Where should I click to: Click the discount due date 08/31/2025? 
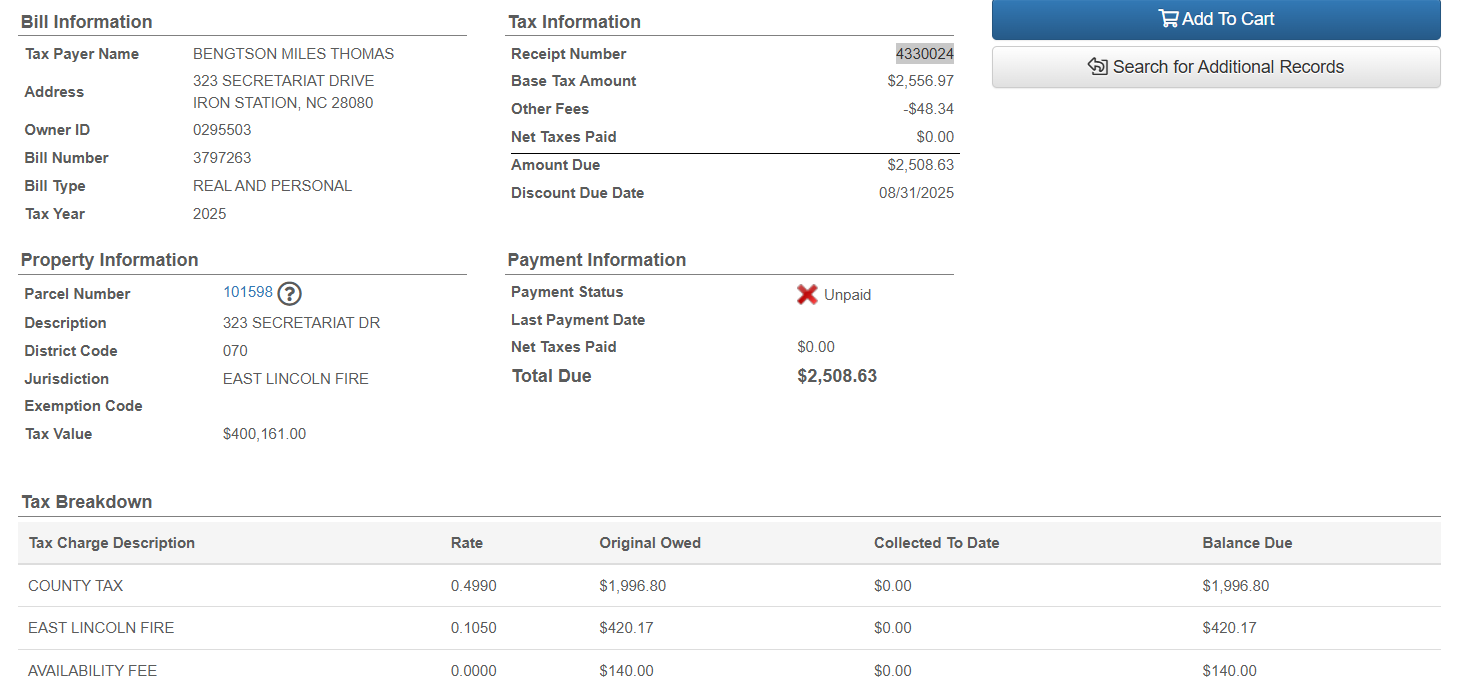point(916,193)
